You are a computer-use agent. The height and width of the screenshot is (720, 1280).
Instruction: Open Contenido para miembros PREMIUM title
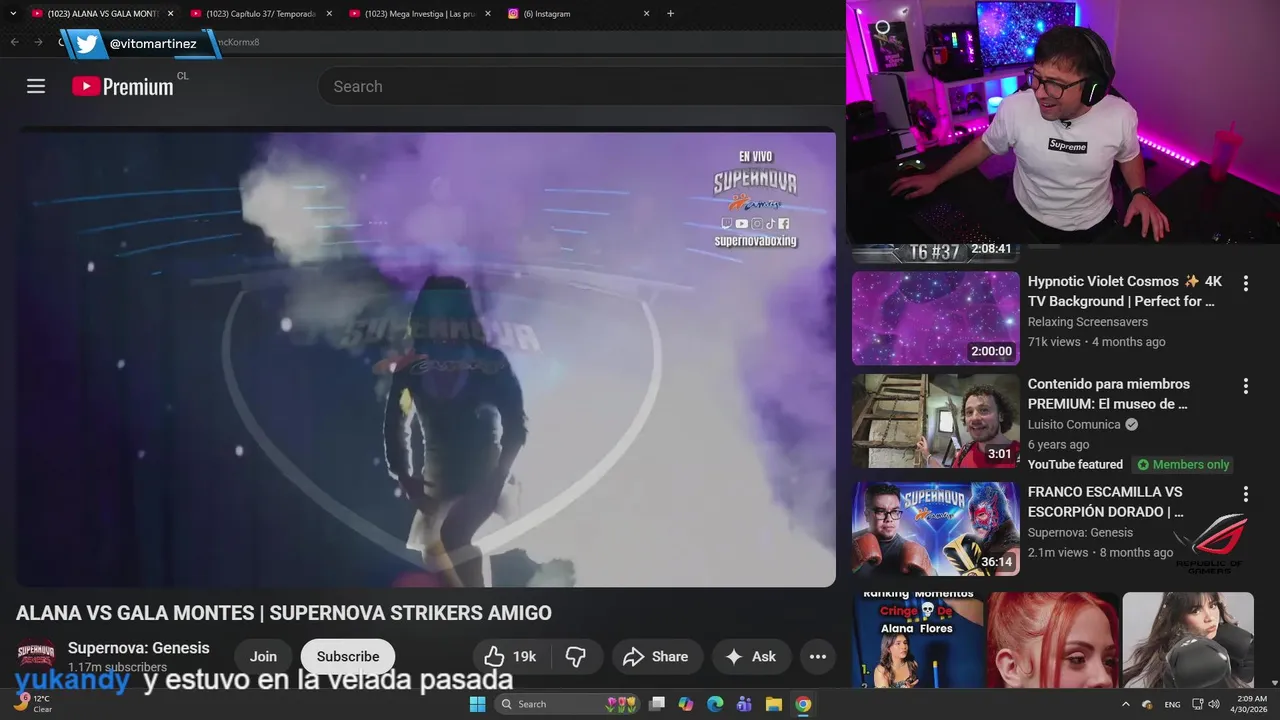point(1109,394)
